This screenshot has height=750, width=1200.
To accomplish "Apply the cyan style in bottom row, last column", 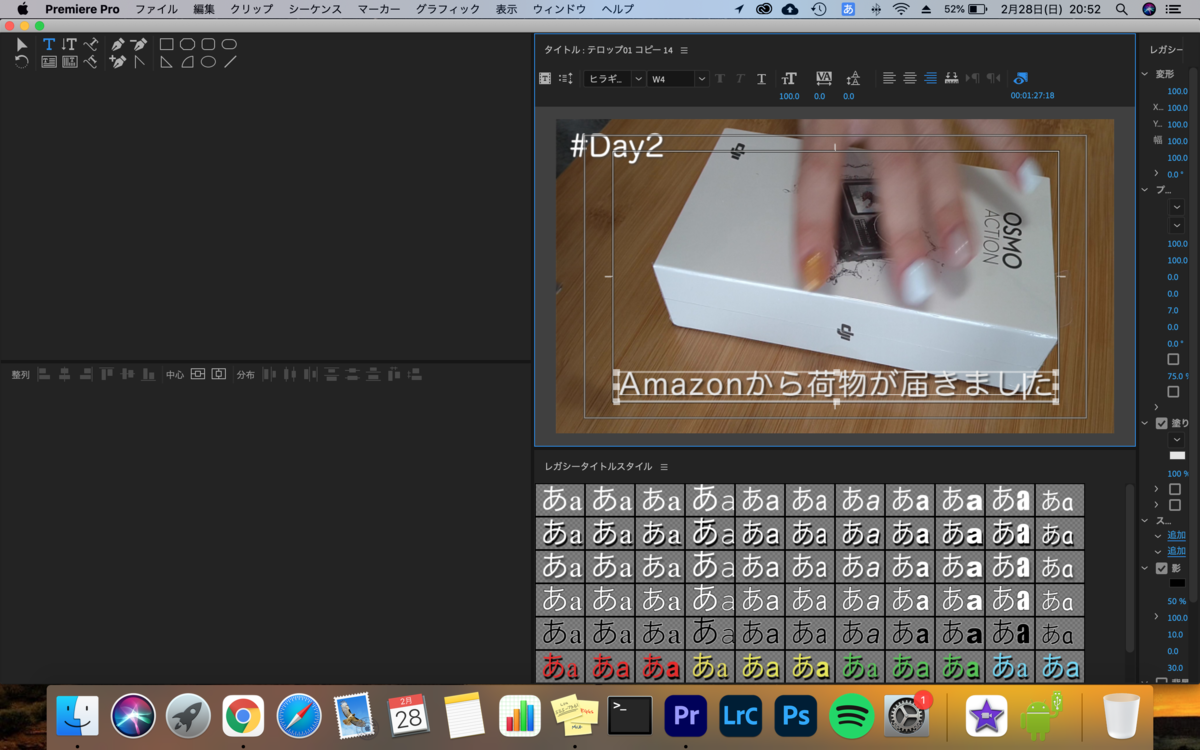I will [x=1060, y=666].
